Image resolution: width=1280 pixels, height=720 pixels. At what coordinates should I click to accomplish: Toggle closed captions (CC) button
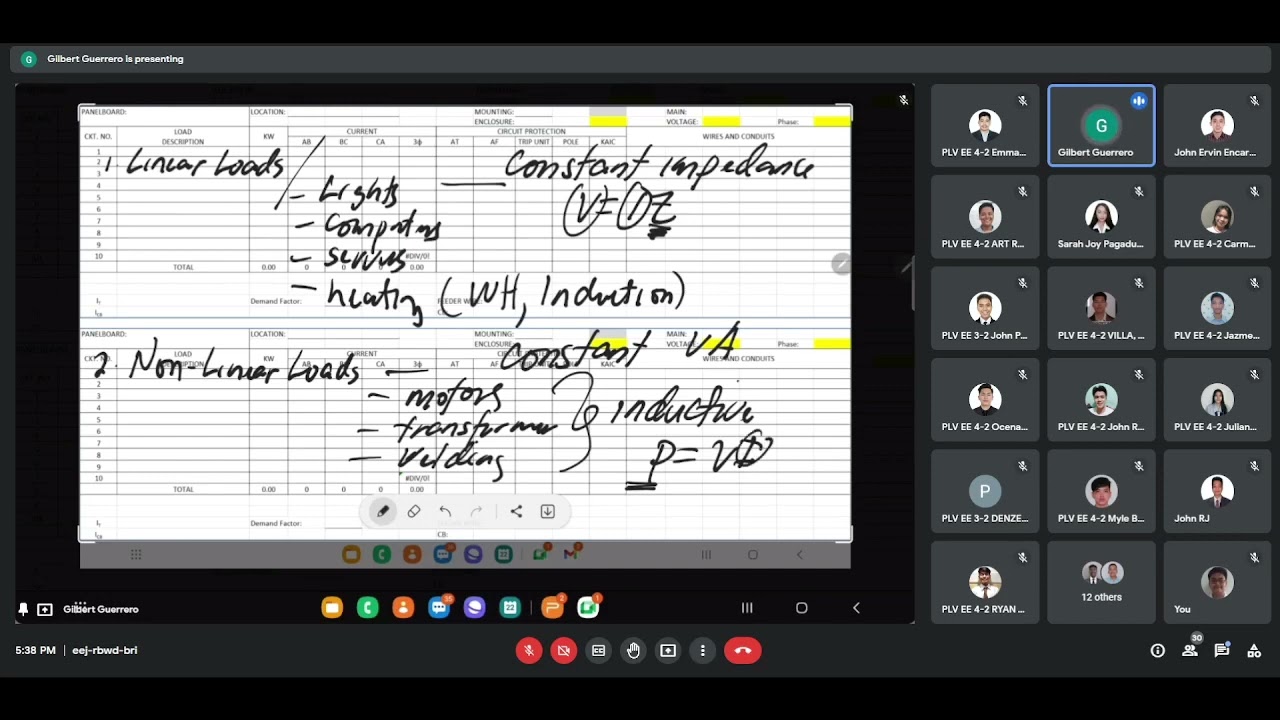598,650
